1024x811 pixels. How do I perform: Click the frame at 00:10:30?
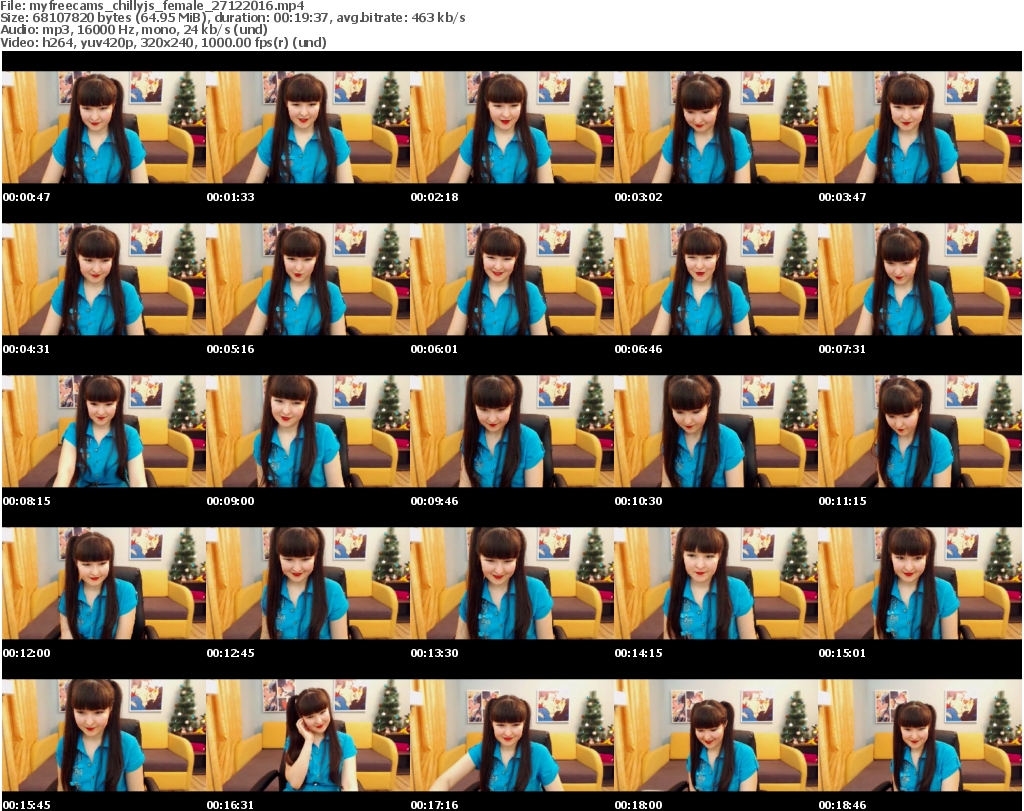(x=716, y=432)
